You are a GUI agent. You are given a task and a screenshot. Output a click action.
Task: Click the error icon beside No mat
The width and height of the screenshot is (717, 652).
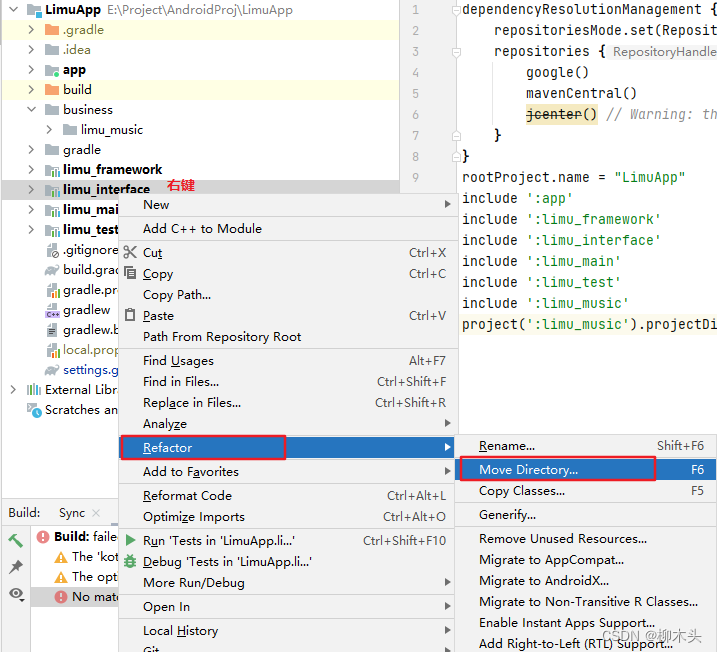pyautogui.click(x=61, y=597)
